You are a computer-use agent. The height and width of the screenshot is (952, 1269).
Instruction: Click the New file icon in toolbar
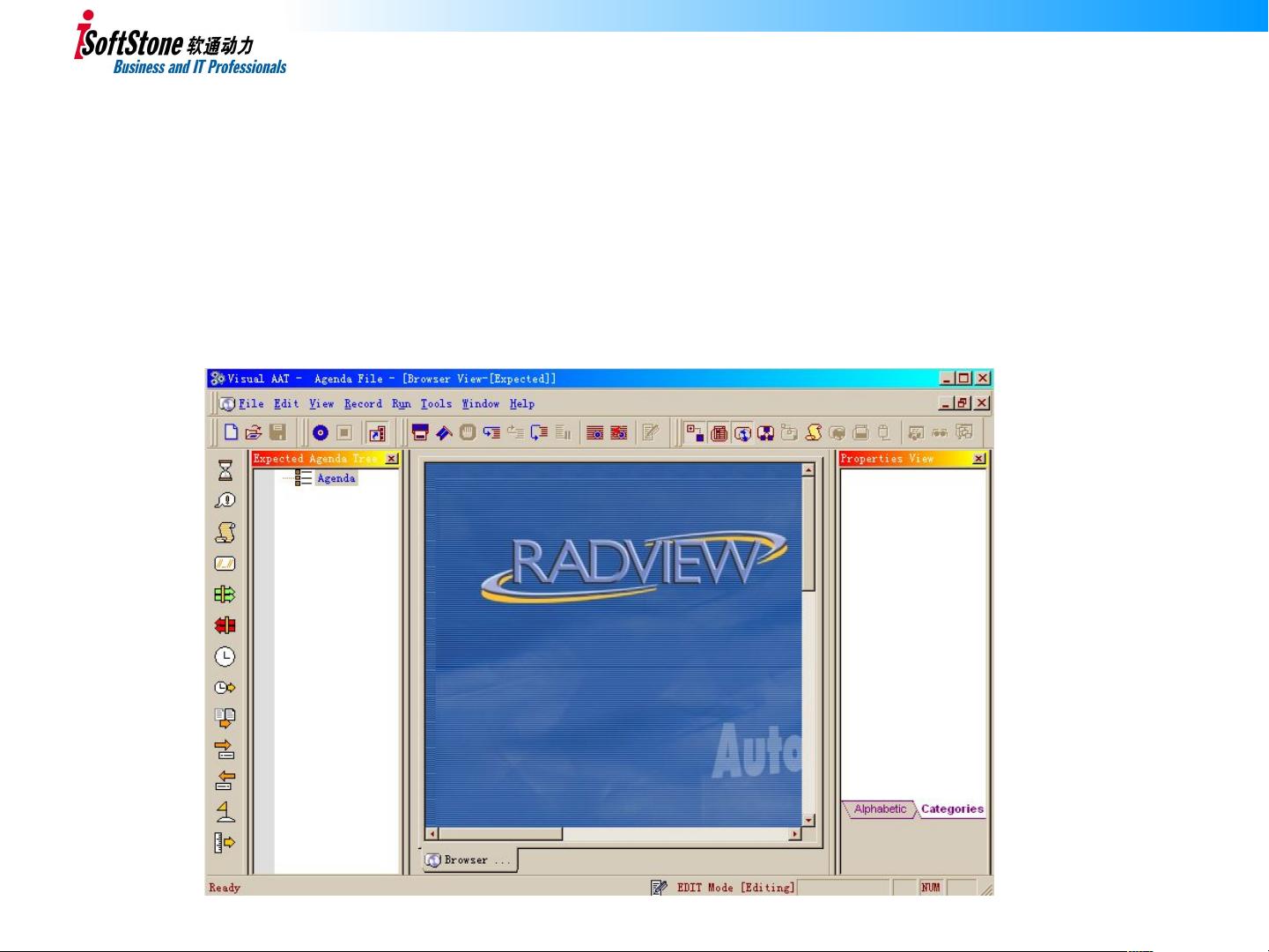231,432
